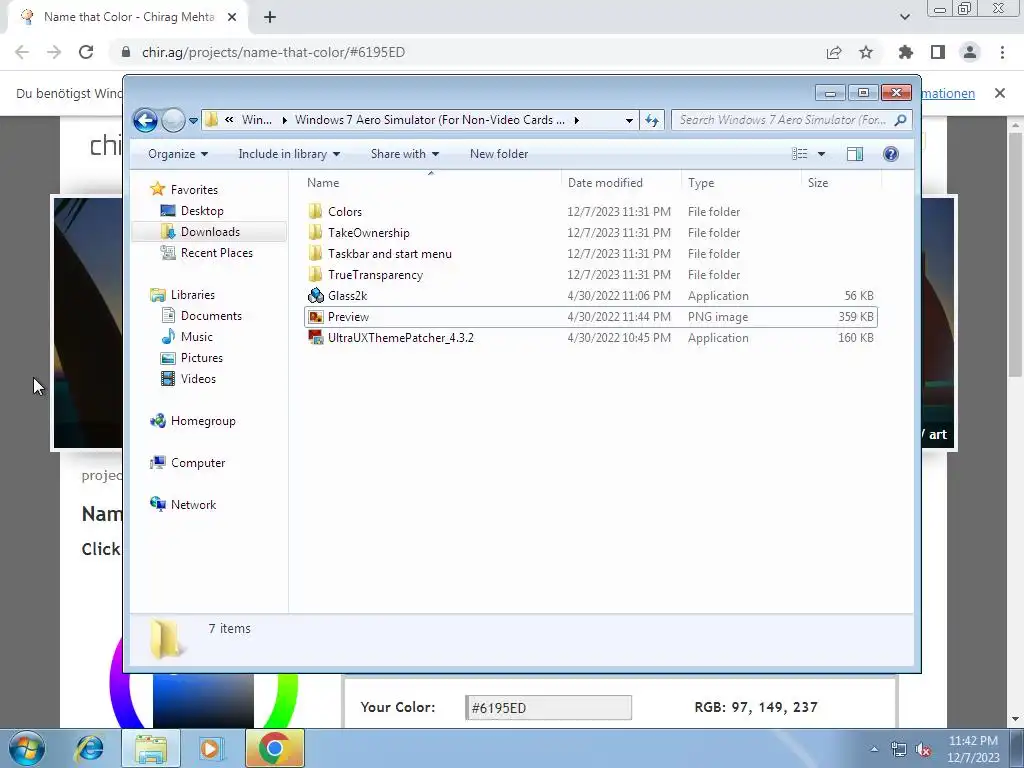Open Libraries in navigation pane
The image size is (1024, 768).
point(193,295)
